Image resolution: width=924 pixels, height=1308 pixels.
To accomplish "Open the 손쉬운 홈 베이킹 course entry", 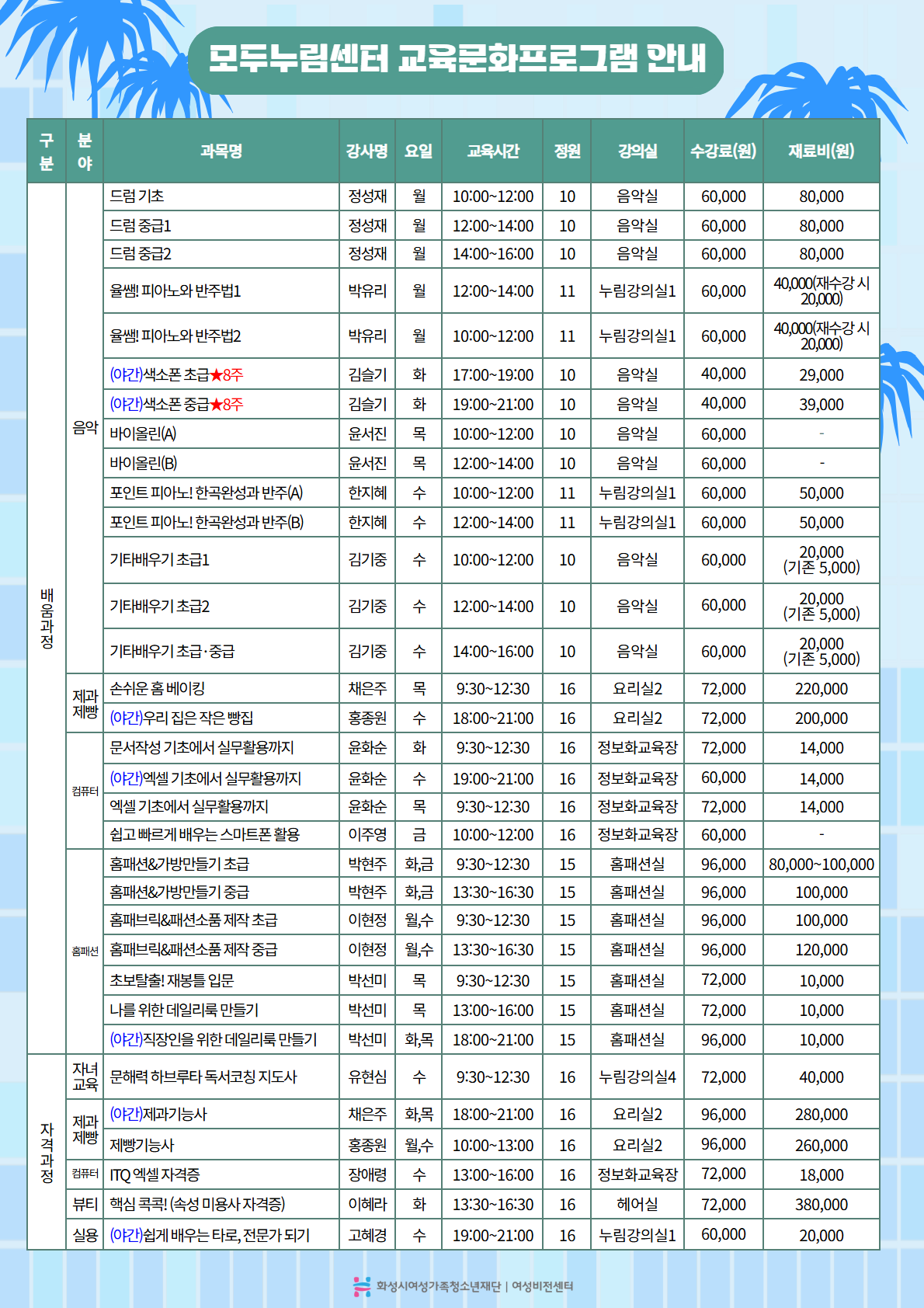I will pos(158,689).
